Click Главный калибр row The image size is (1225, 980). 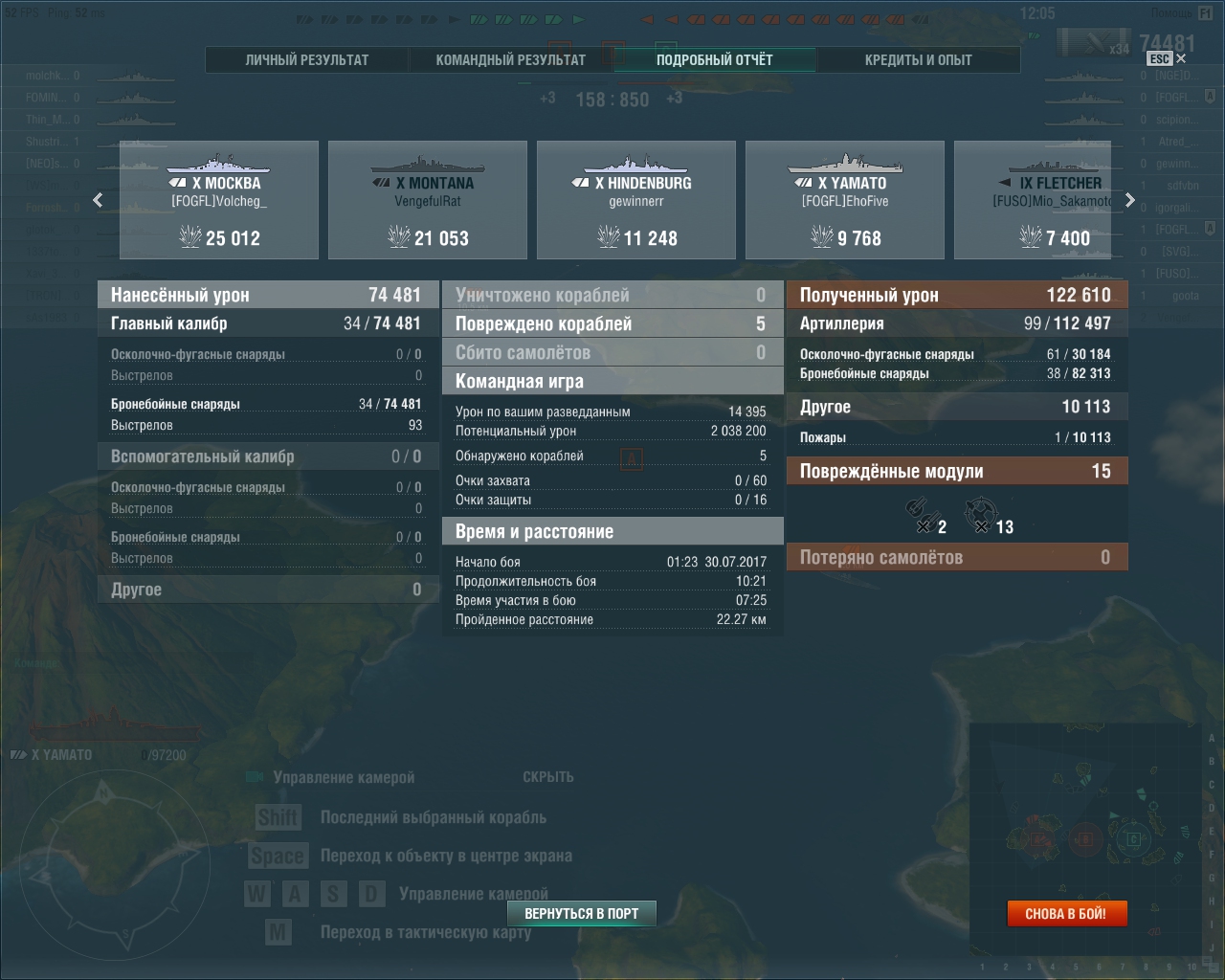268,323
